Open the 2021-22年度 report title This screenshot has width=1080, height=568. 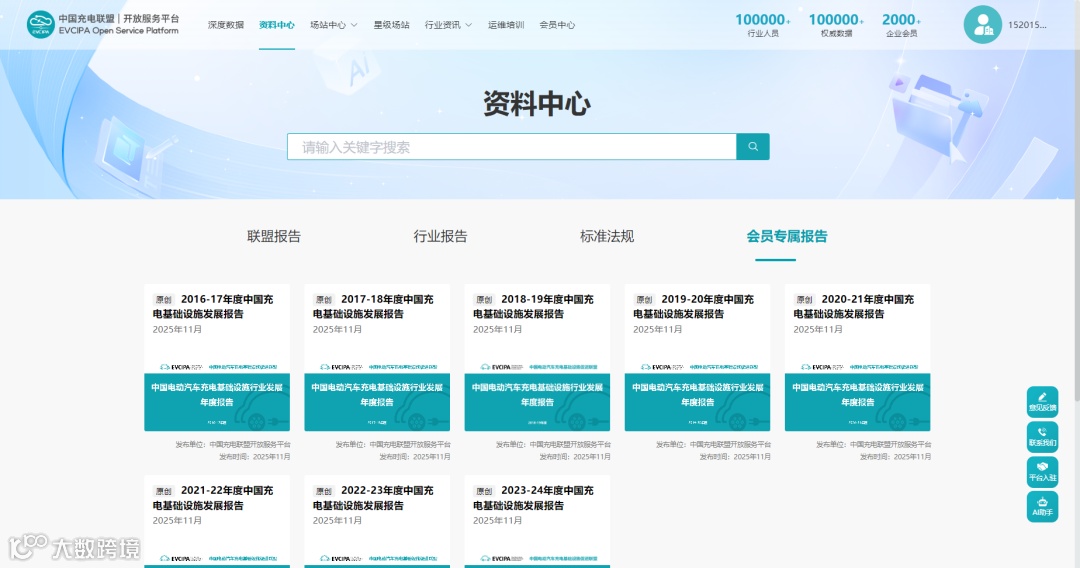click(213, 498)
